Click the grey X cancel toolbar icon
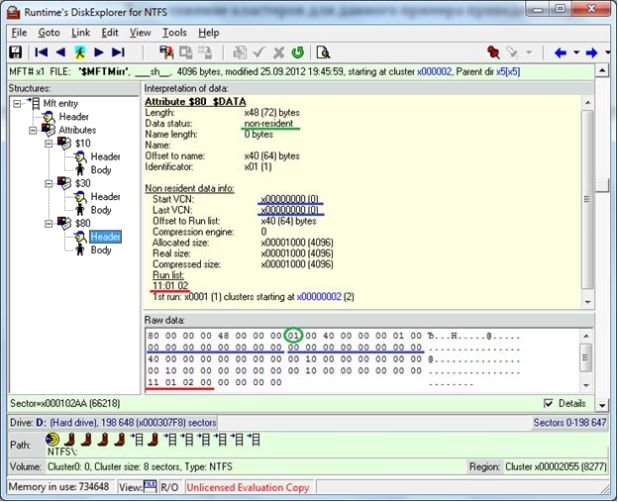 (279, 52)
